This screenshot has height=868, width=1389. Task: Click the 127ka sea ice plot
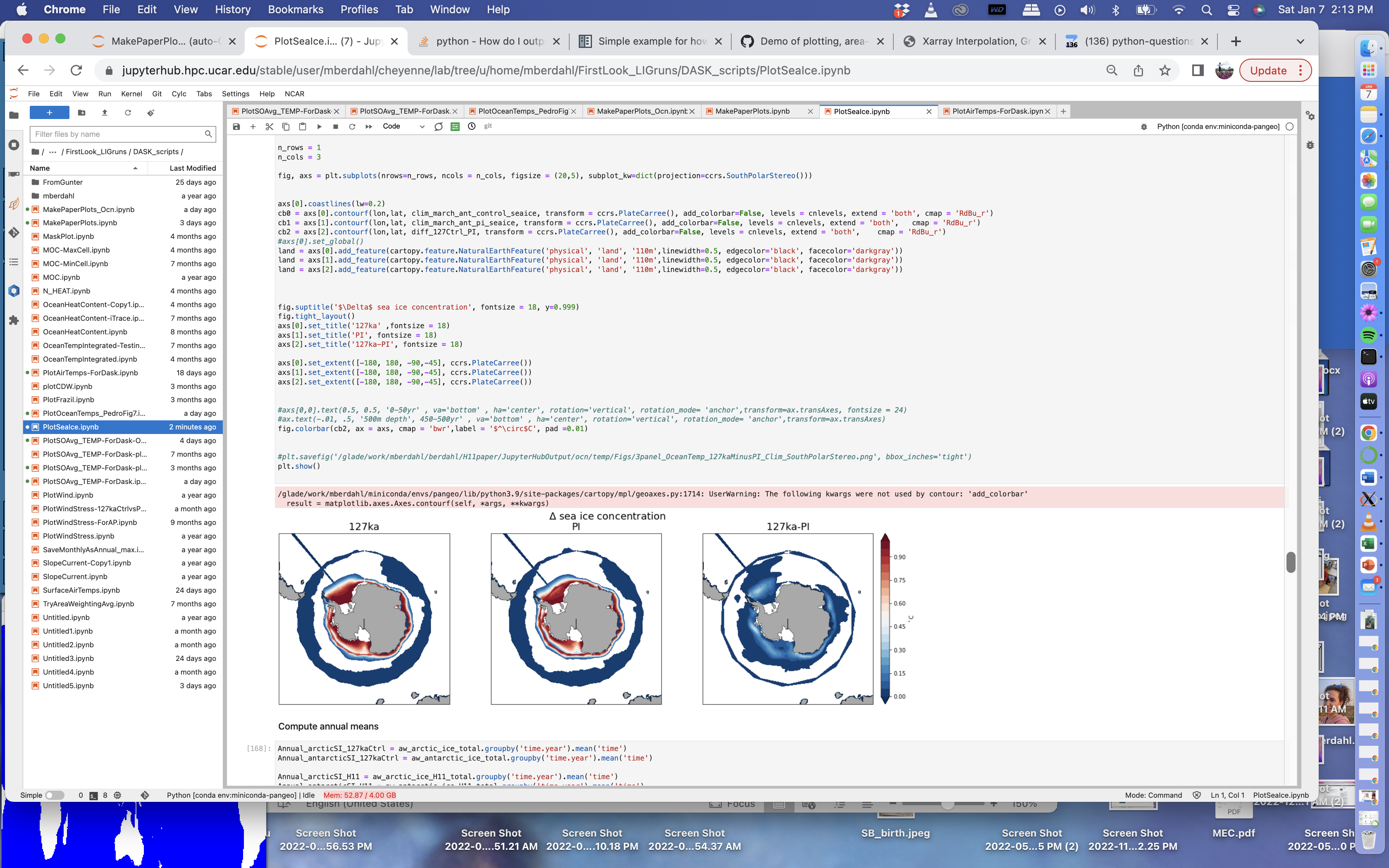(364, 619)
